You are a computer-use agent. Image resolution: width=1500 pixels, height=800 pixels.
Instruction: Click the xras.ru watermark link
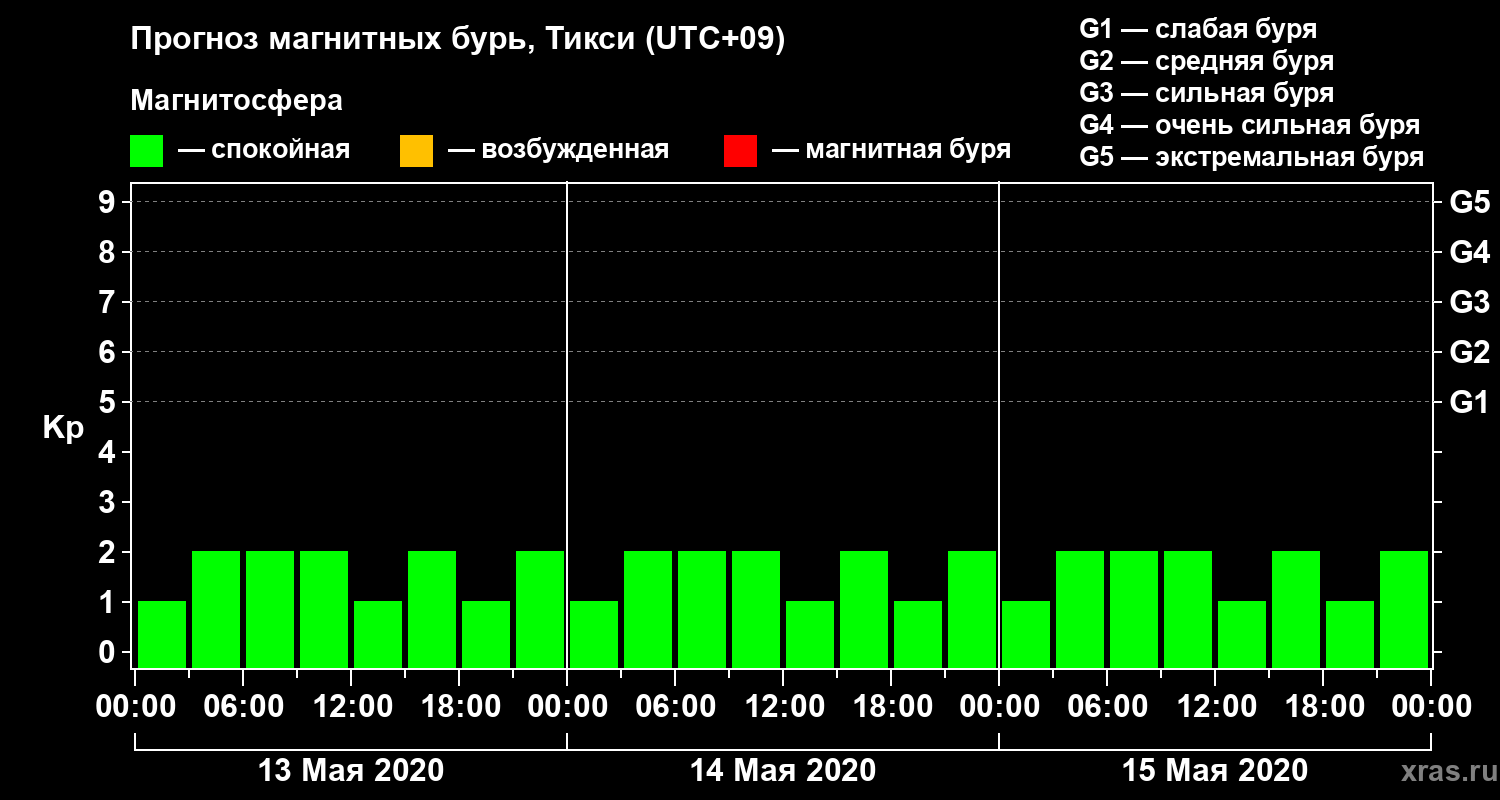[x=1444, y=771]
